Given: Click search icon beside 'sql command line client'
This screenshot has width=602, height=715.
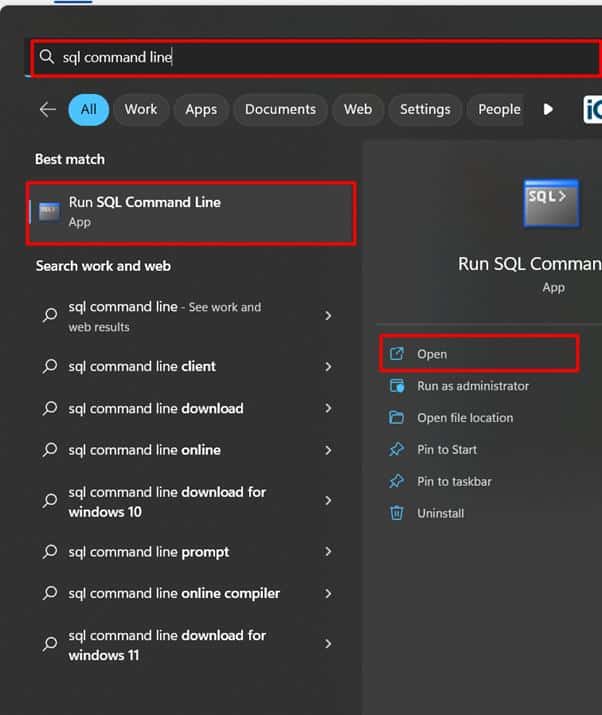Looking at the screenshot, I should (x=50, y=366).
